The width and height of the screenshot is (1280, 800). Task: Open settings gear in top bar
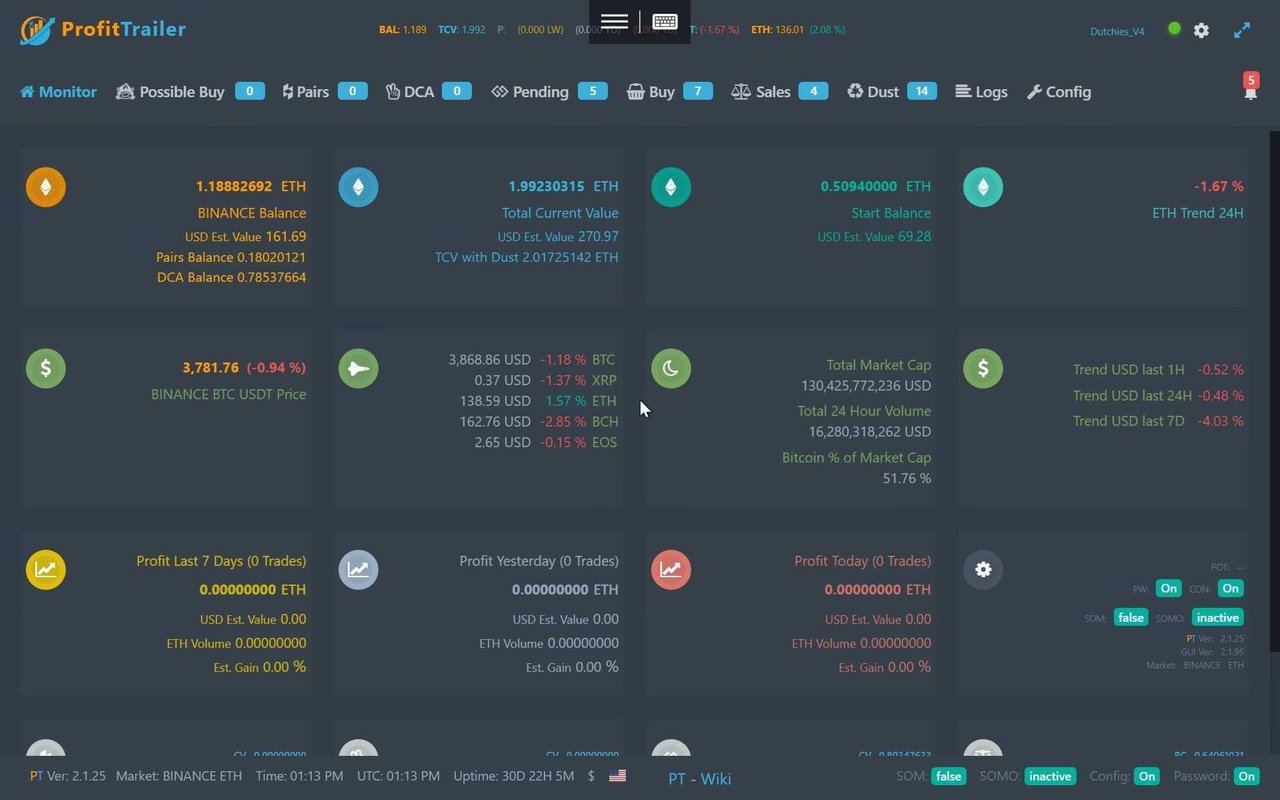(x=1201, y=30)
